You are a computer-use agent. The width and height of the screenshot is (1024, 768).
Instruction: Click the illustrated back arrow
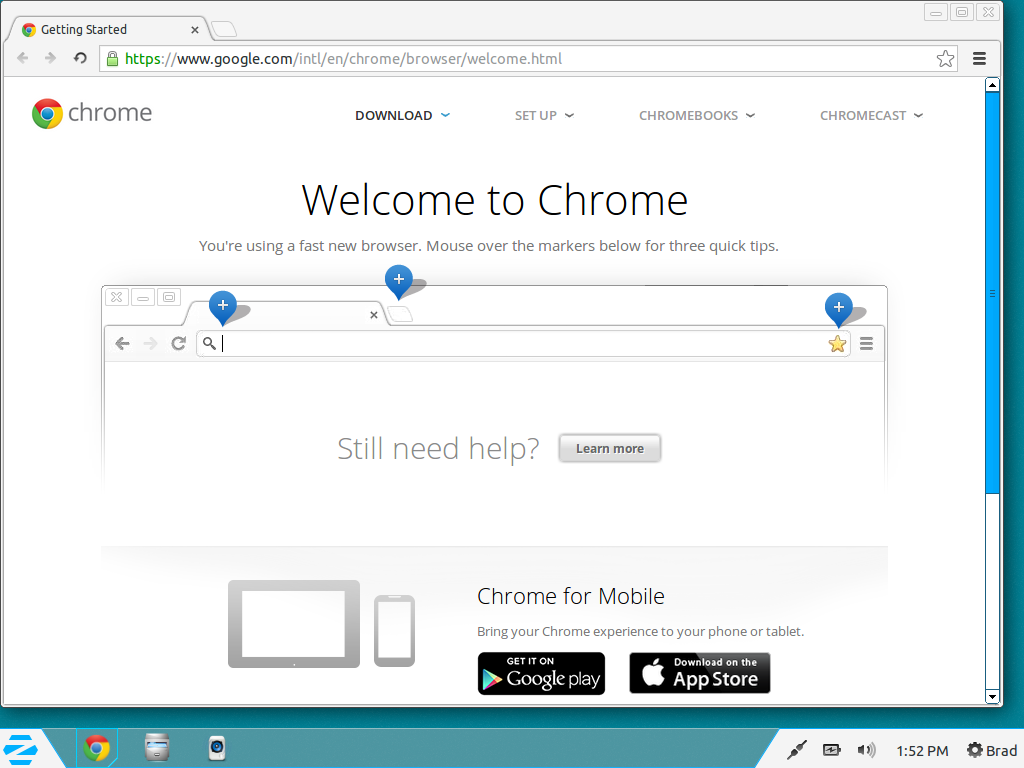click(122, 344)
